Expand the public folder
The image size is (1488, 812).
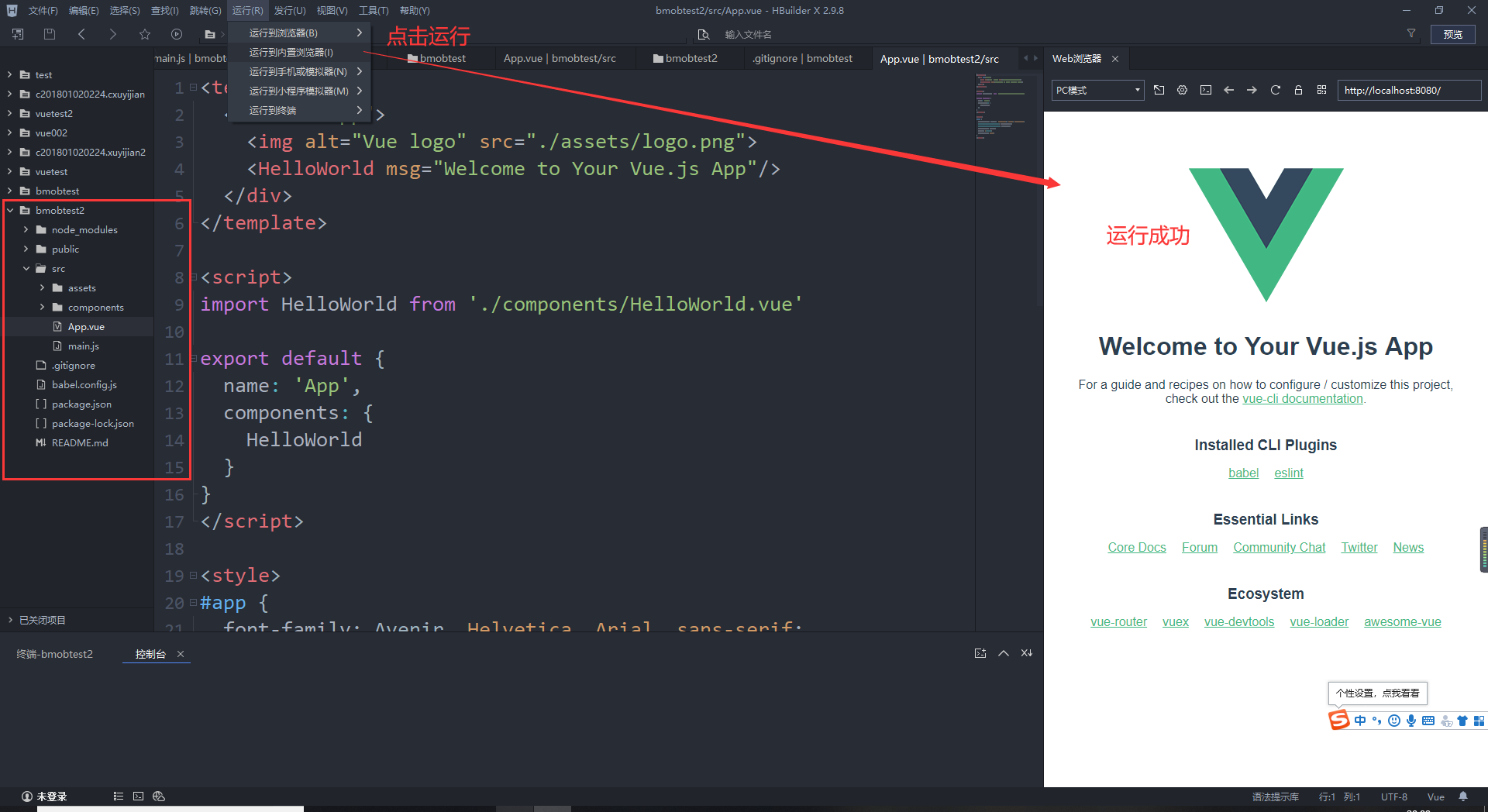tap(26, 249)
